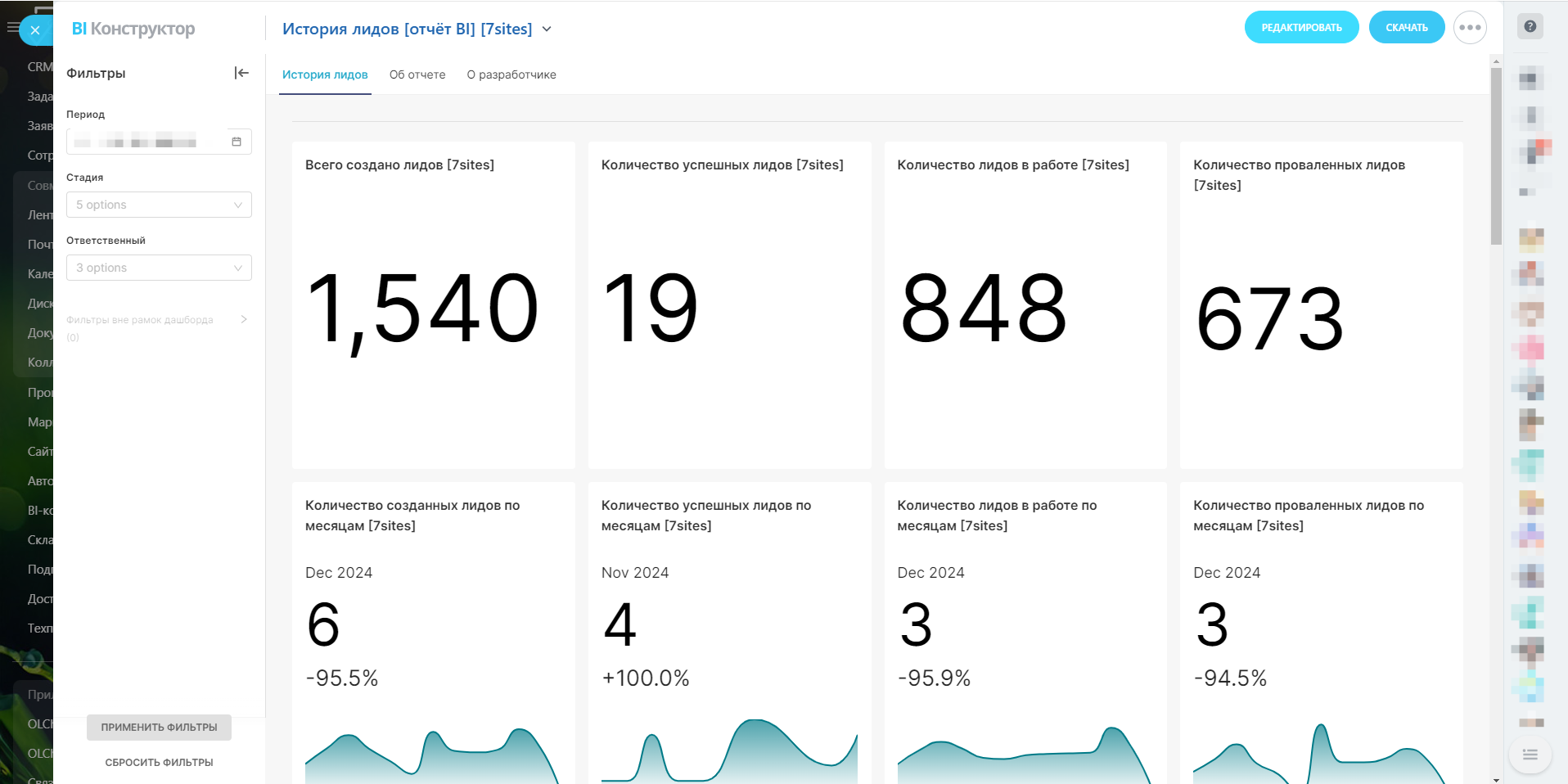Select the История лидов tab

[x=325, y=74]
